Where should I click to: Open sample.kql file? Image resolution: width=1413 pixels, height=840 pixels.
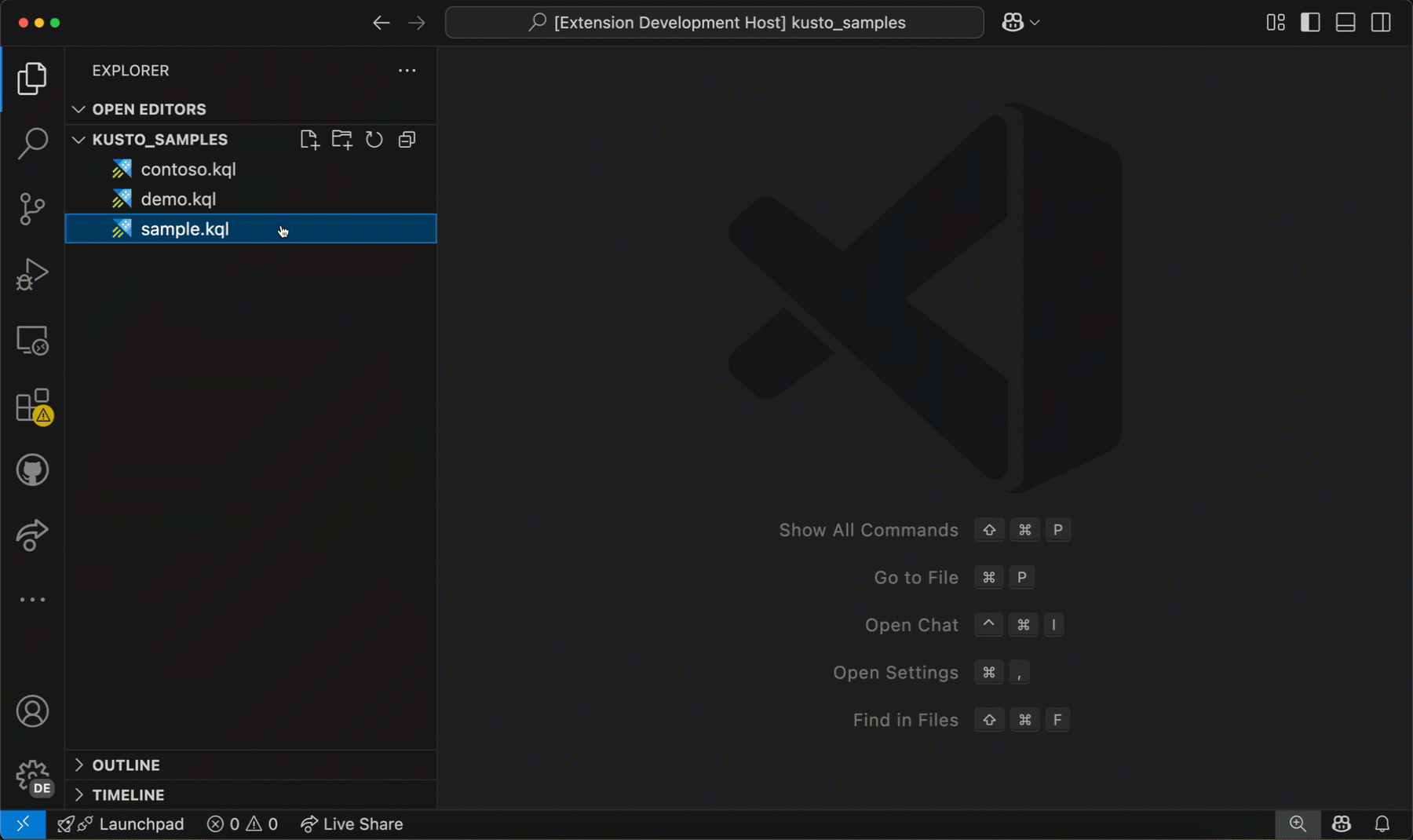point(250,229)
